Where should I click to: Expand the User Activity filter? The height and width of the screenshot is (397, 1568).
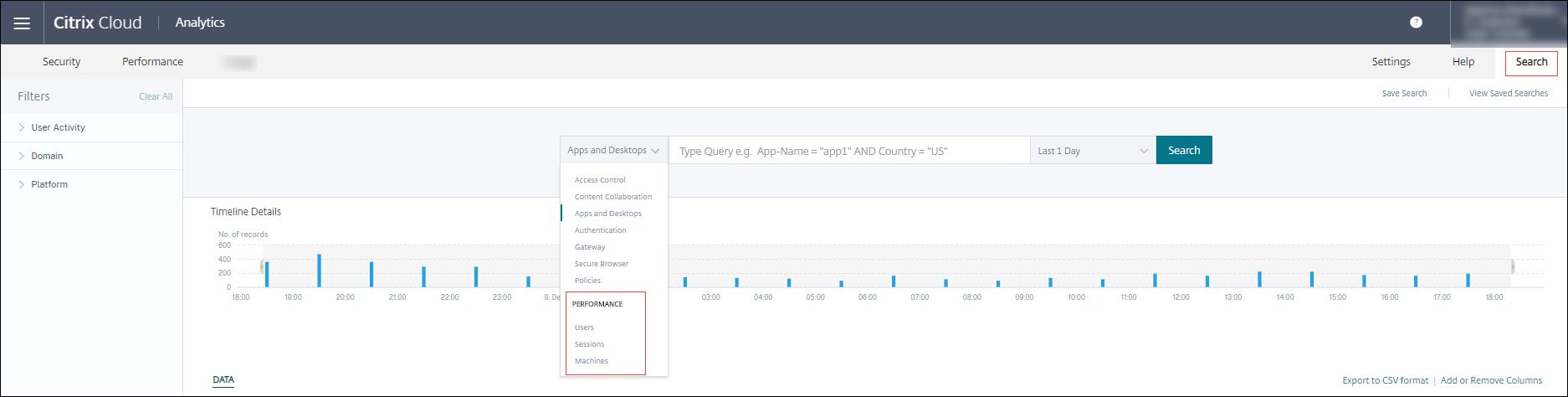click(58, 127)
